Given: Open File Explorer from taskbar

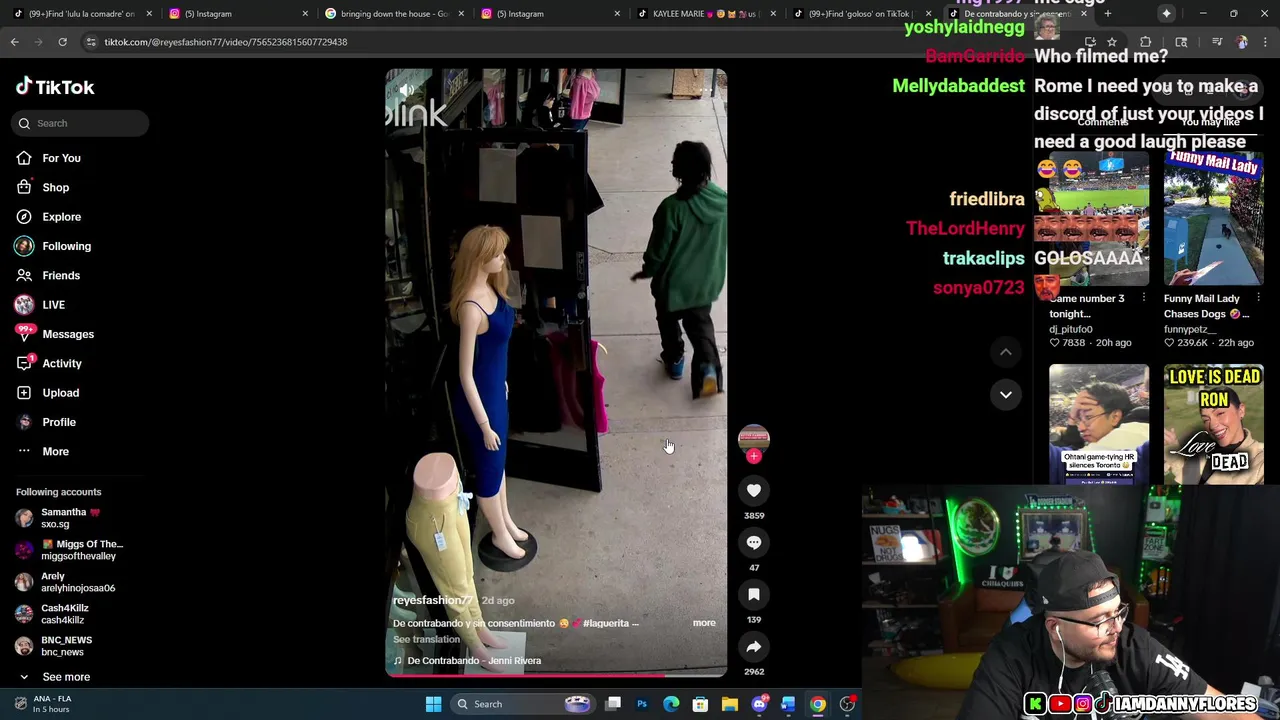Looking at the screenshot, I should [730, 704].
